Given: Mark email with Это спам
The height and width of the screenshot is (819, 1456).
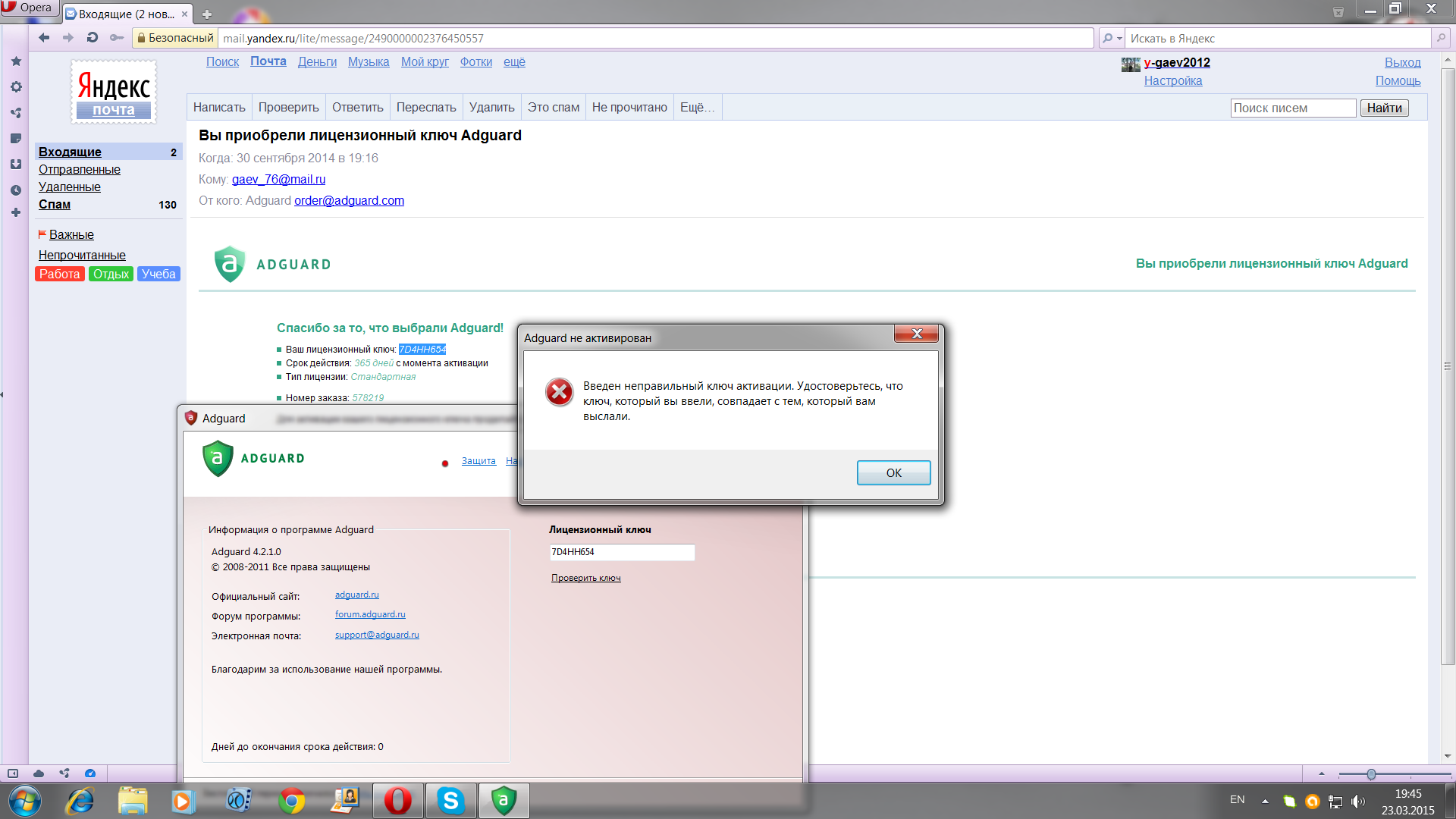Looking at the screenshot, I should 554,108.
